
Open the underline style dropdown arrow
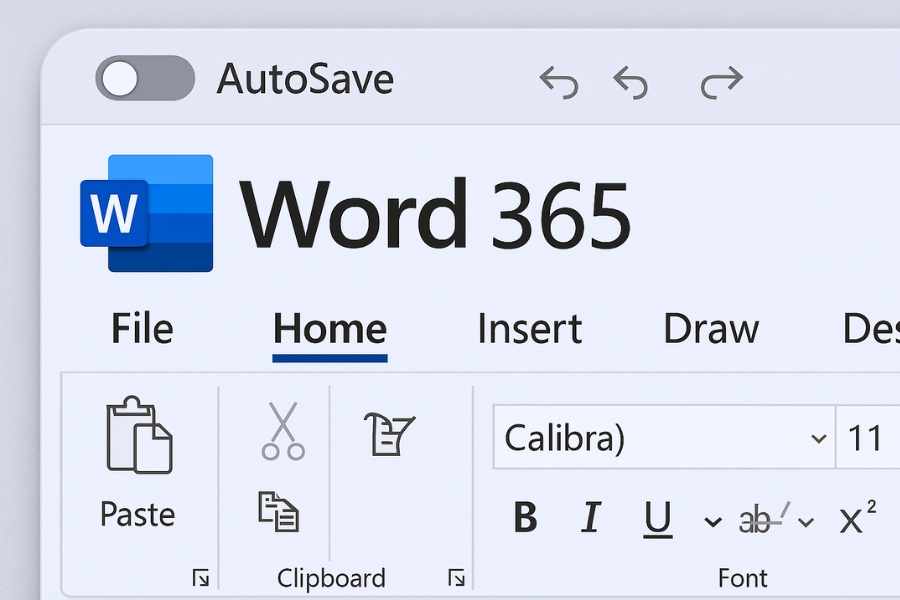[x=712, y=521]
